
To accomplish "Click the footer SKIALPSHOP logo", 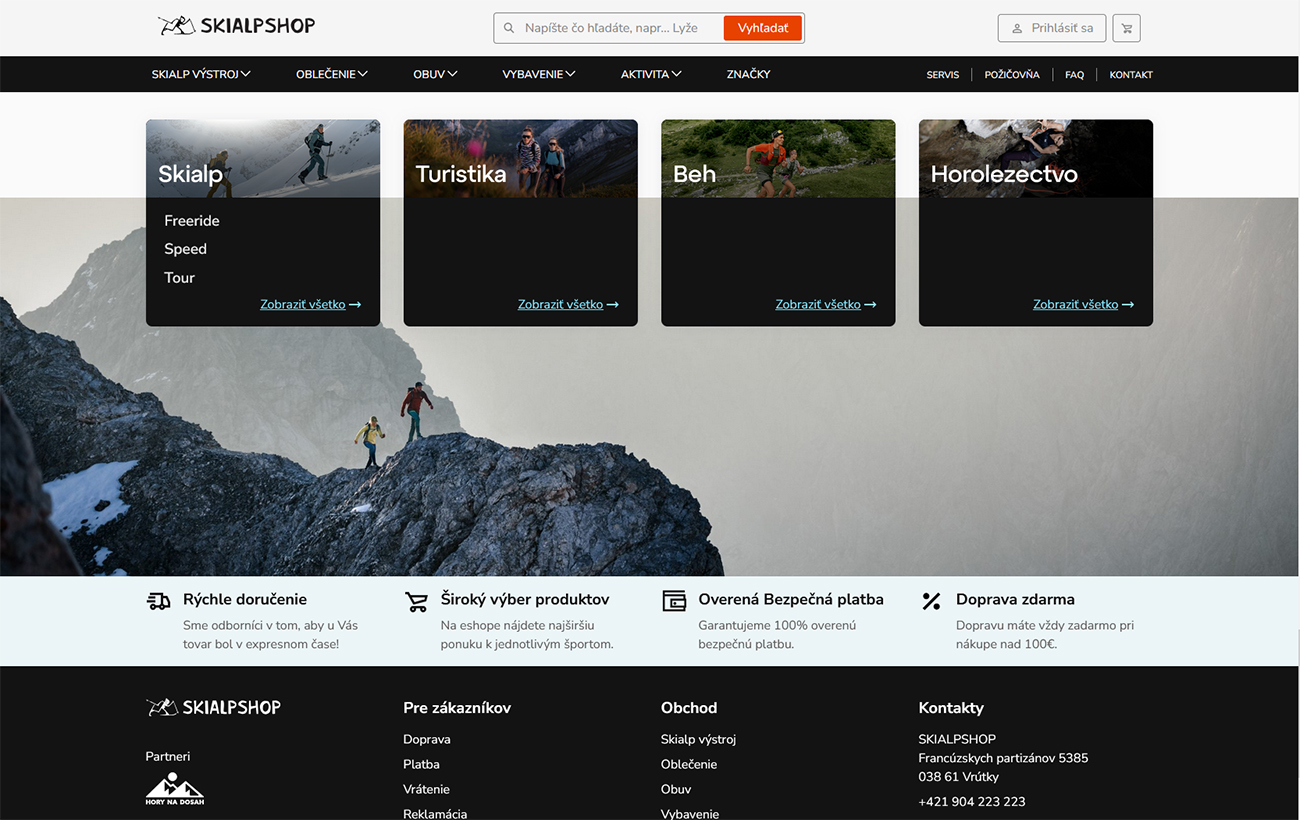I will point(213,708).
